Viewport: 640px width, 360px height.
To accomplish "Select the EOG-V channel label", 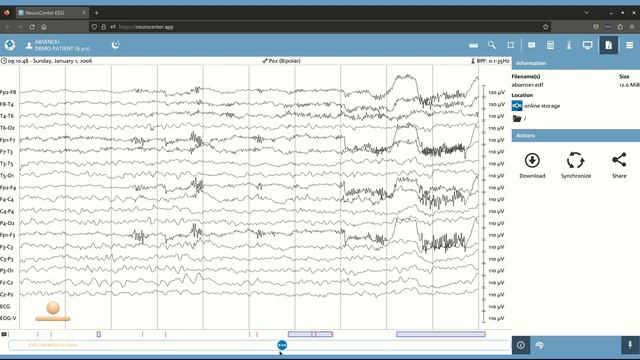I will click(8, 318).
